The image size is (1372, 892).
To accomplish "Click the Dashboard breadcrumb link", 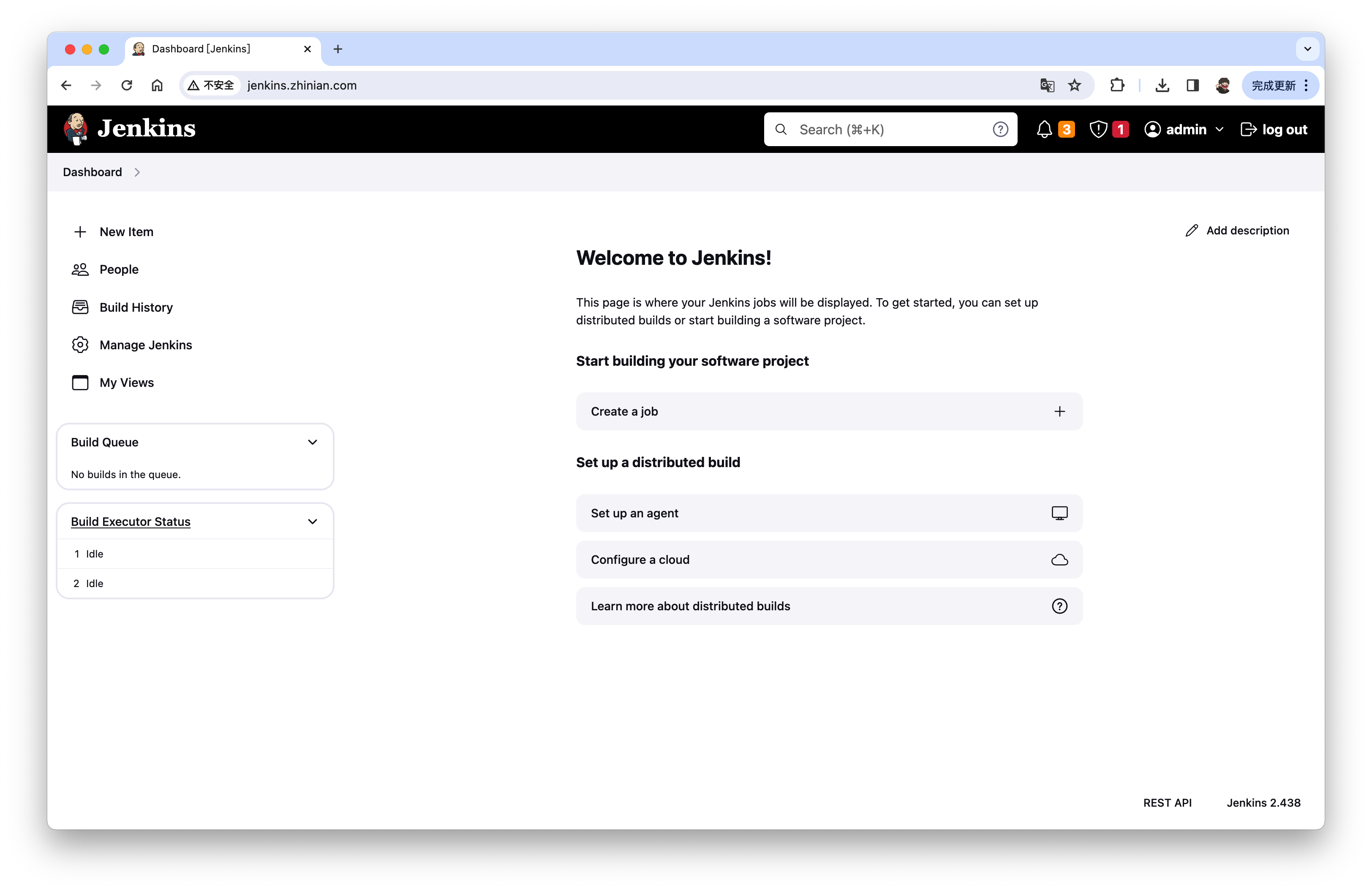I will coord(92,172).
